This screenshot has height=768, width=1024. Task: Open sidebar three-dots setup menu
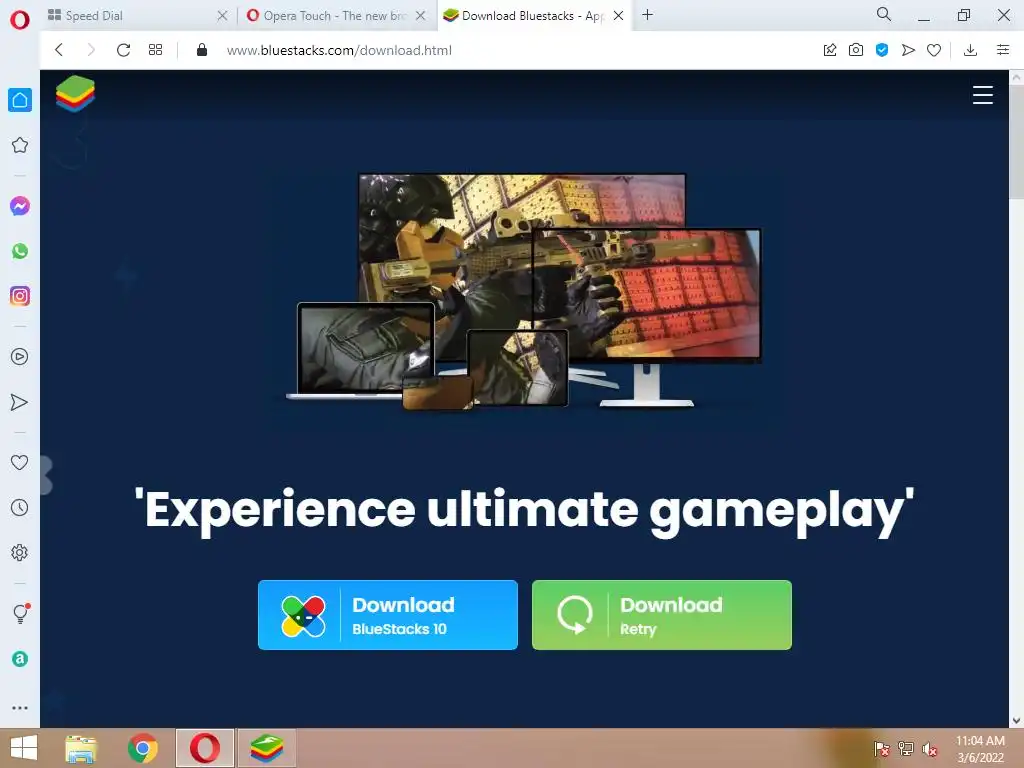[x=20, y=708]
